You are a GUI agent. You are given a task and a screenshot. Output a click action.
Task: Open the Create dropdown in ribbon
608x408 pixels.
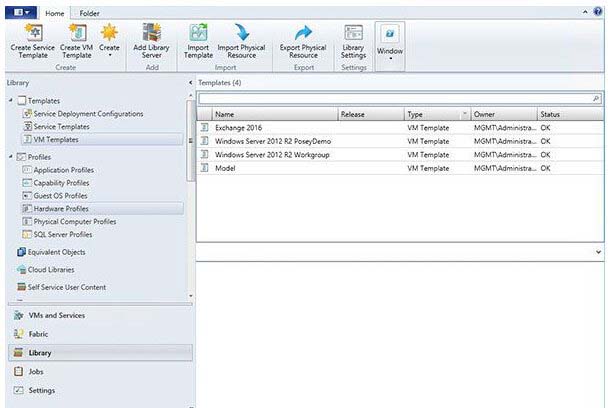coord(109,42)
